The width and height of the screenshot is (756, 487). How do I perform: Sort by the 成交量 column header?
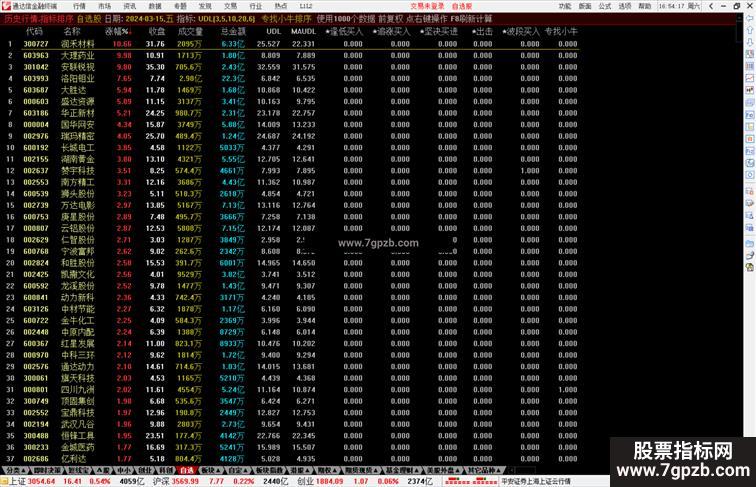(190, 31)
